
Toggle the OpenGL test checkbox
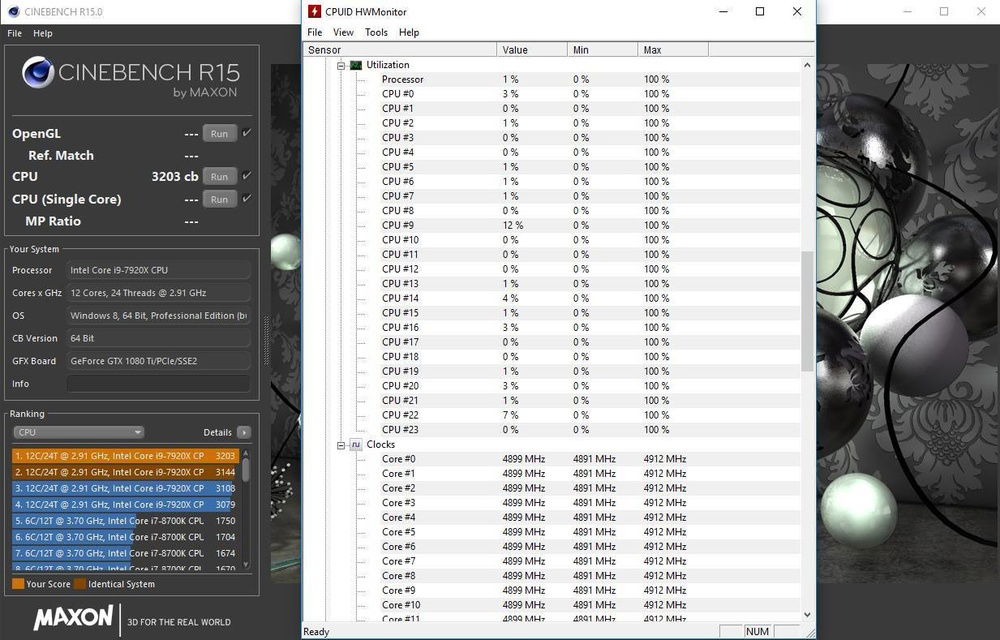coord(247,133)
